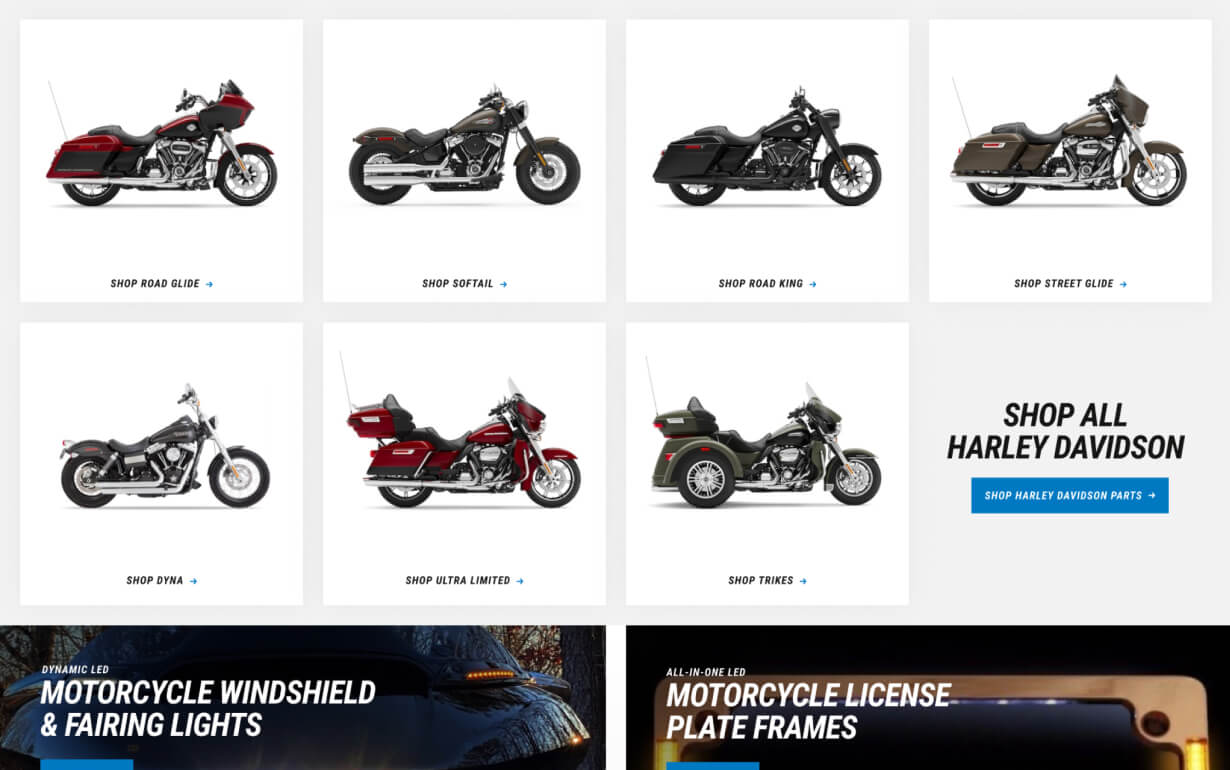1230x770 pixels.
Task: Click the arrow icon next to Shop Softail
Action: pos(503,284)
